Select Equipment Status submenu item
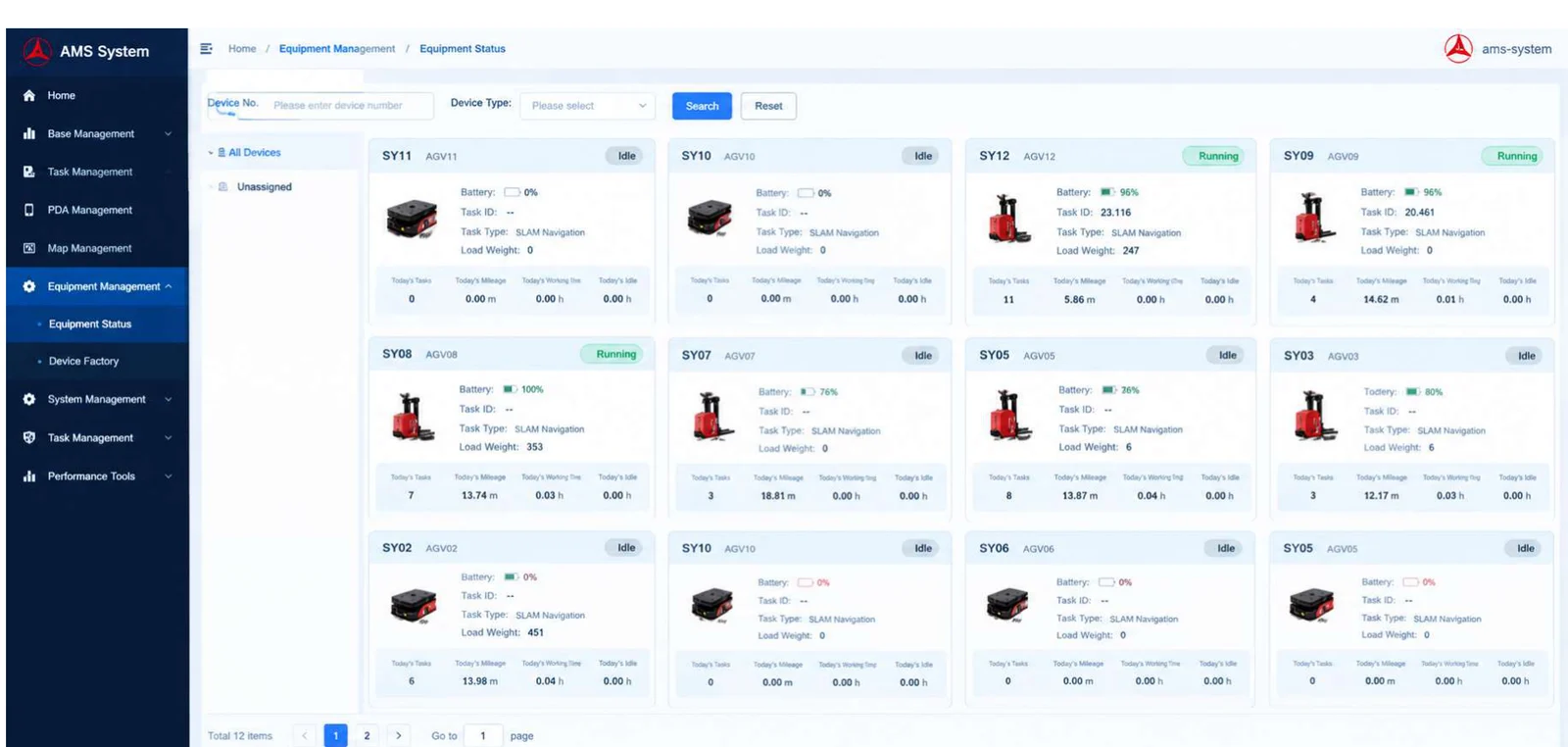The width and height of the screenshot is (1568, 747). tap(97, 324)
